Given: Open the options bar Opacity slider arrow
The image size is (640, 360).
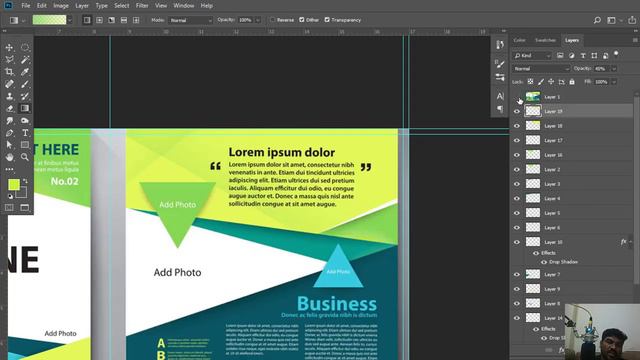Looking at the screenshot, I should click(258, 20).
